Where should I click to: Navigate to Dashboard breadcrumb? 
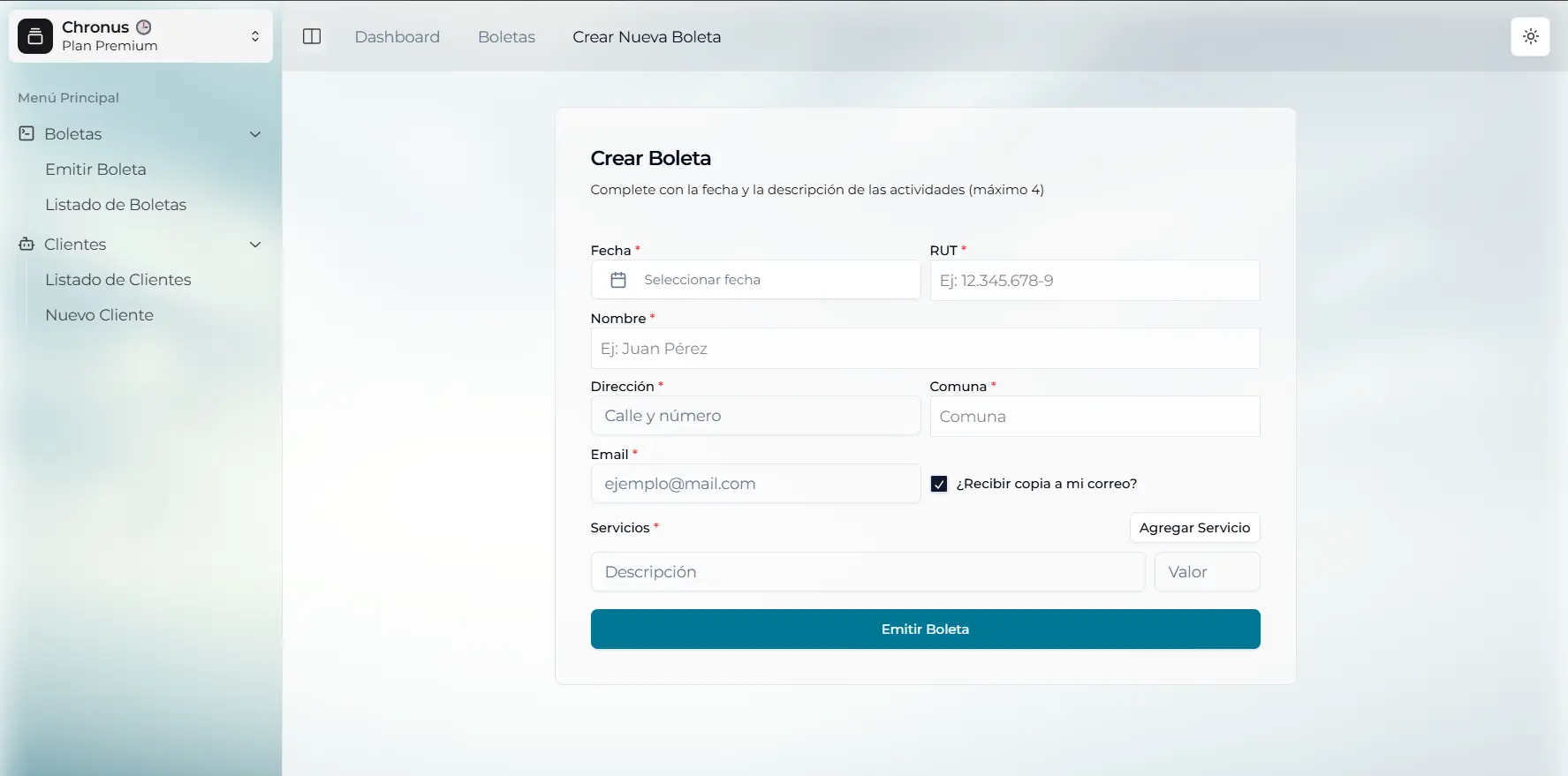click(397, 37)
